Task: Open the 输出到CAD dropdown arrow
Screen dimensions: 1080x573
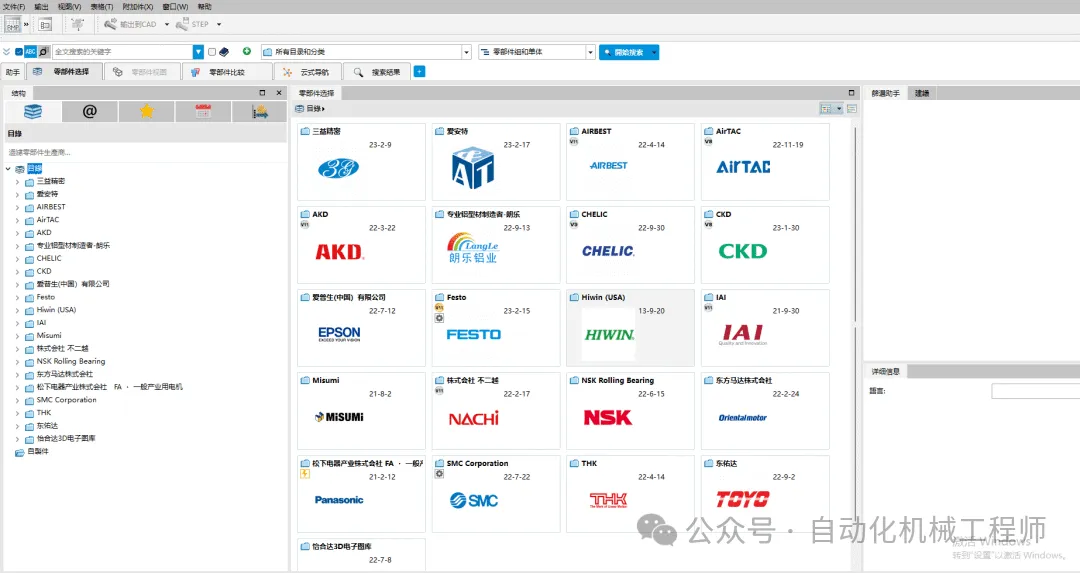Action: [x=167, y=24]
